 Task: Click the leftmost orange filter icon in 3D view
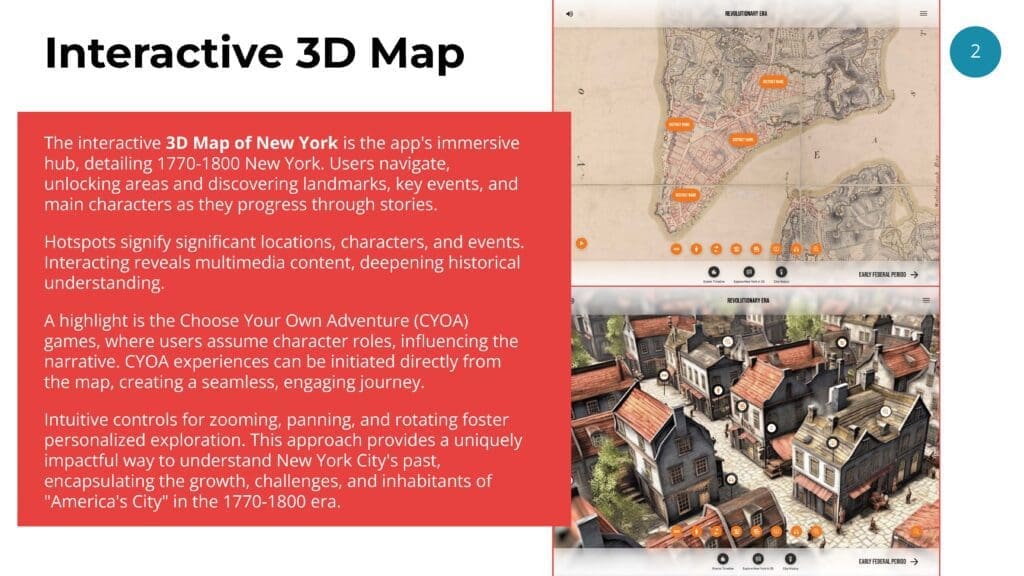[677, 532]
